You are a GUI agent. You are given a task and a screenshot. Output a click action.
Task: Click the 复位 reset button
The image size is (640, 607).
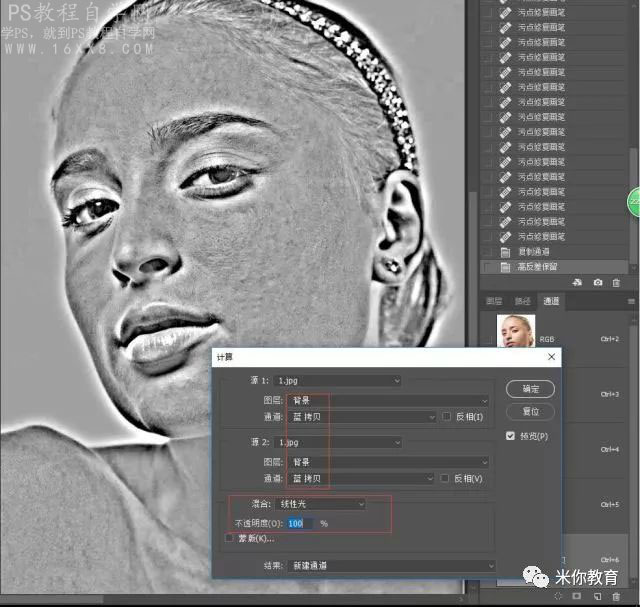point(530,411)
